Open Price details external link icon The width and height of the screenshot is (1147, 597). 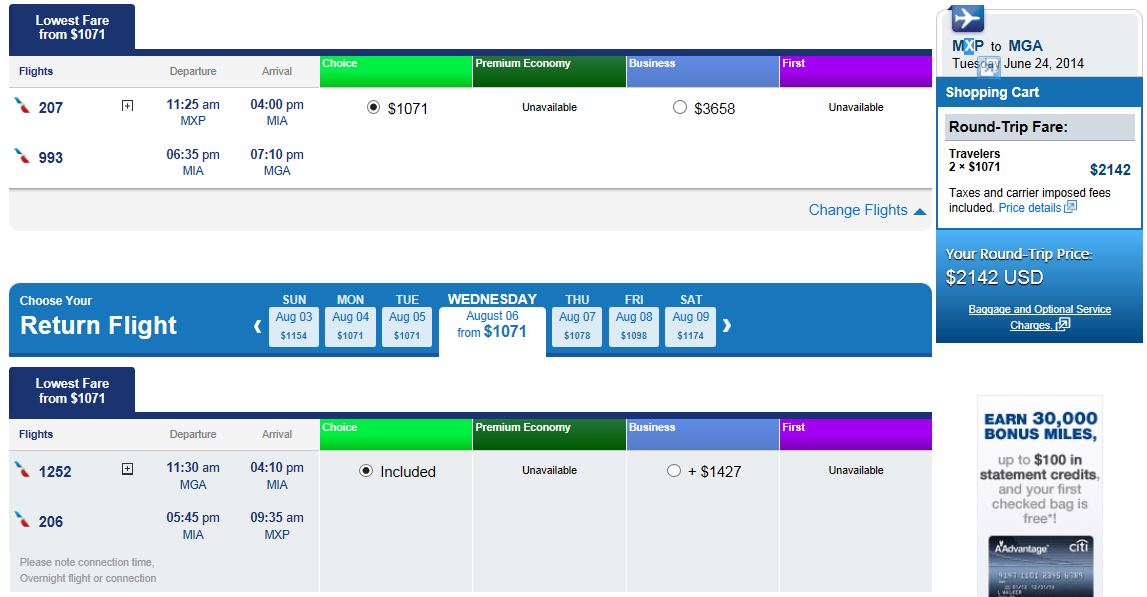tap(1070, 207)
